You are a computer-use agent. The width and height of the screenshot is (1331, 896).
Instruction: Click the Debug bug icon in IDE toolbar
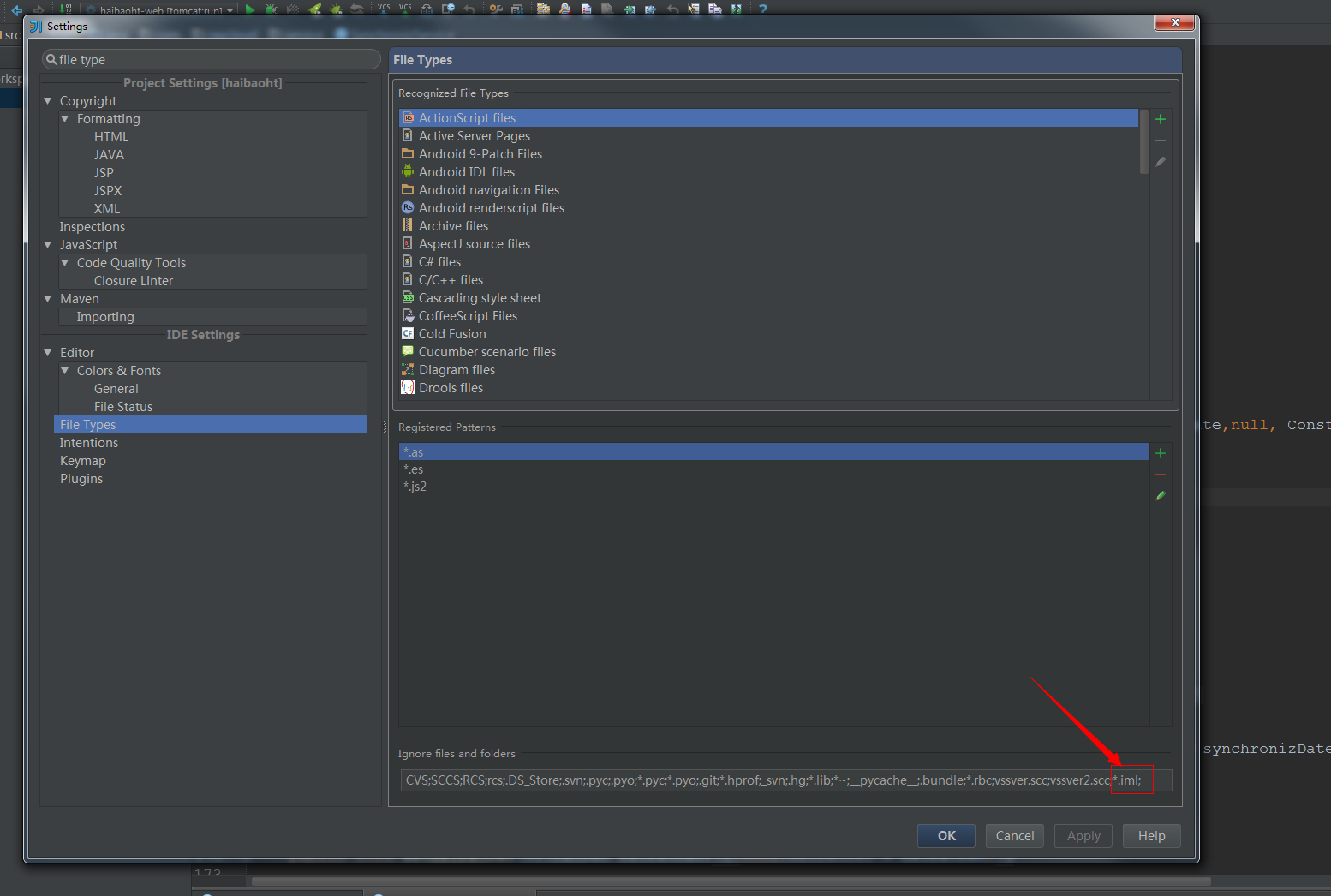click(x=272, y=9)
